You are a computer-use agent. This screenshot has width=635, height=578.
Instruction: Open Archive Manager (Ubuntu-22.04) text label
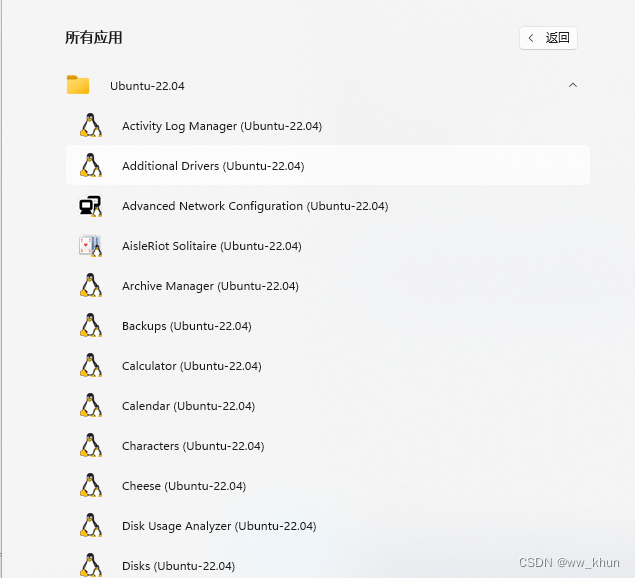tap(210, 286)
